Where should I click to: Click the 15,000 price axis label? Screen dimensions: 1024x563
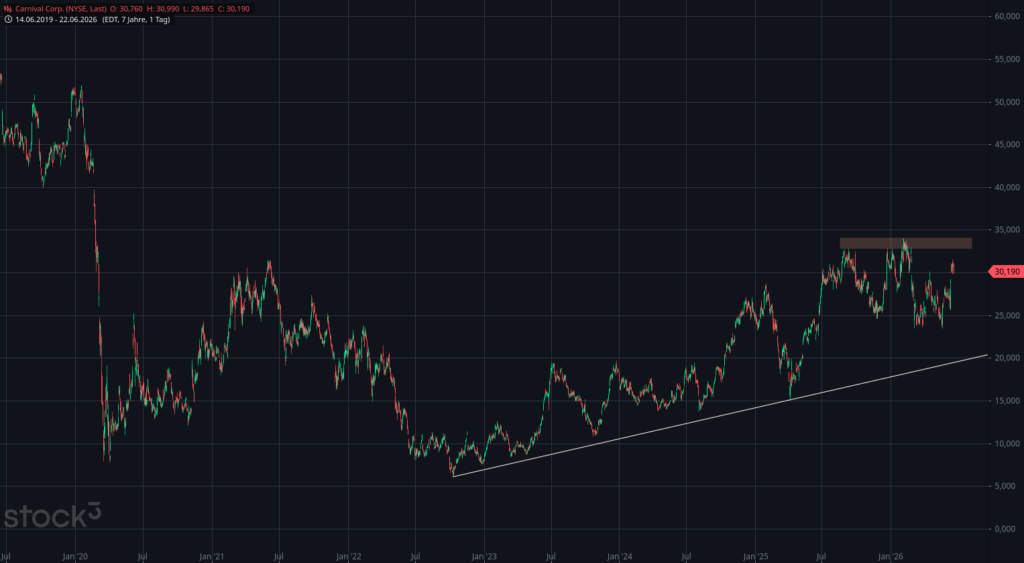coord(1007,401)
